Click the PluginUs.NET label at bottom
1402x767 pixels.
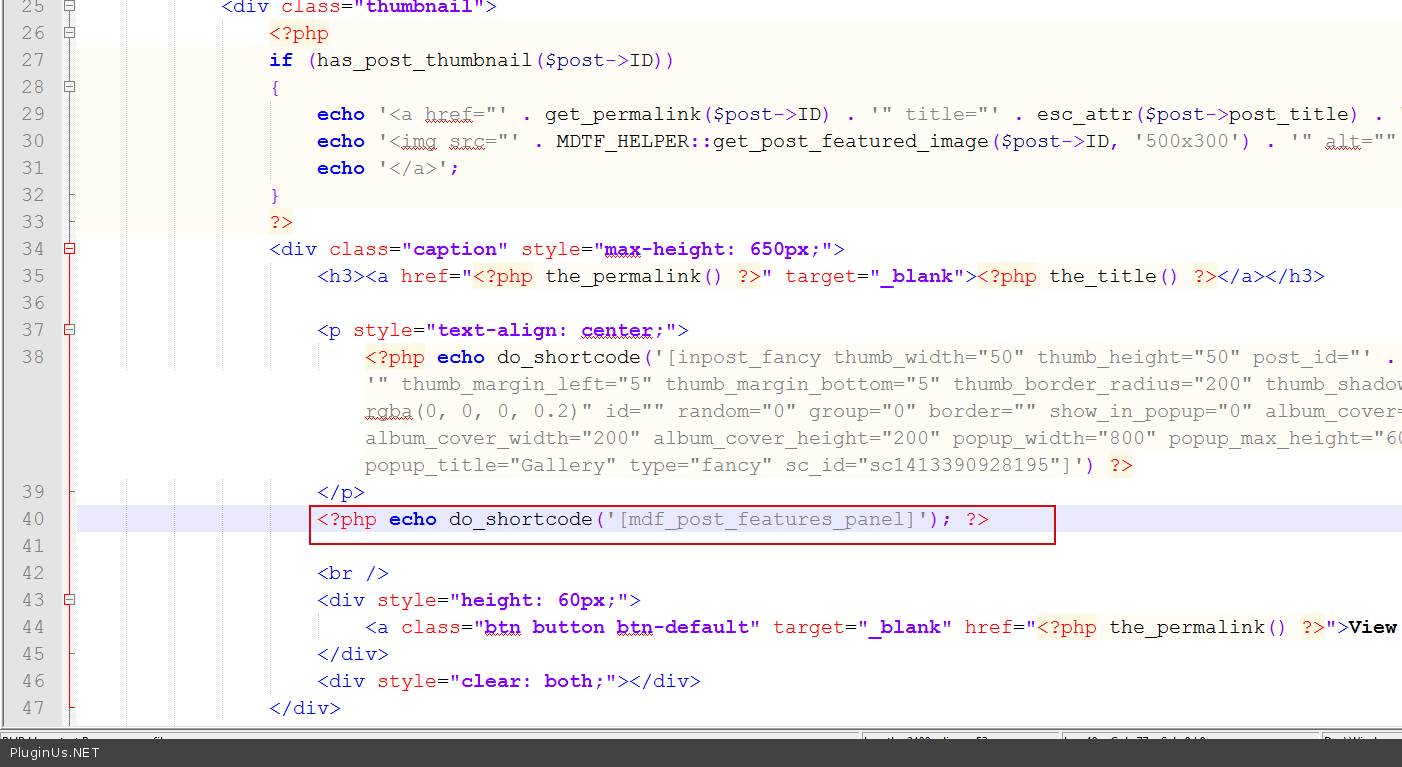click(x=55, y=753)
